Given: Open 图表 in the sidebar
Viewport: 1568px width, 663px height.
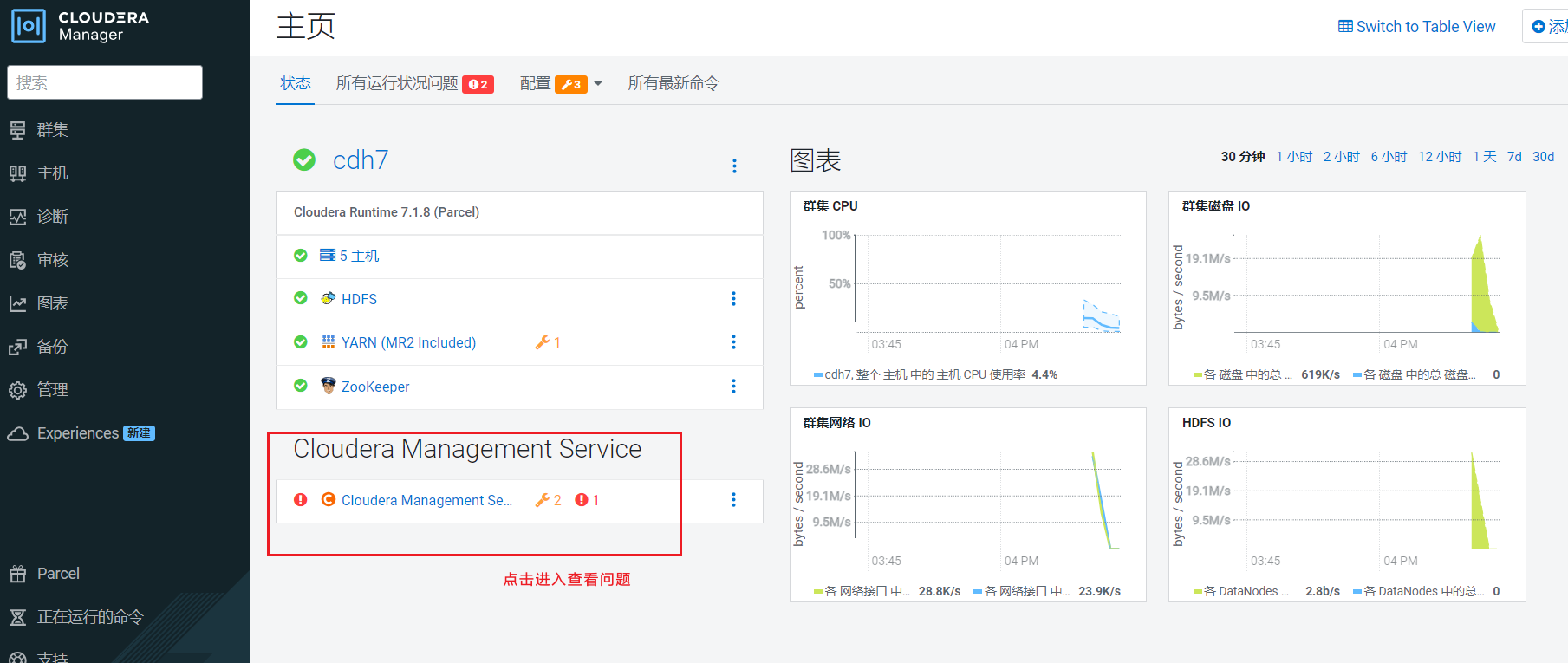Looking at the screenshot, I should 52,303.
